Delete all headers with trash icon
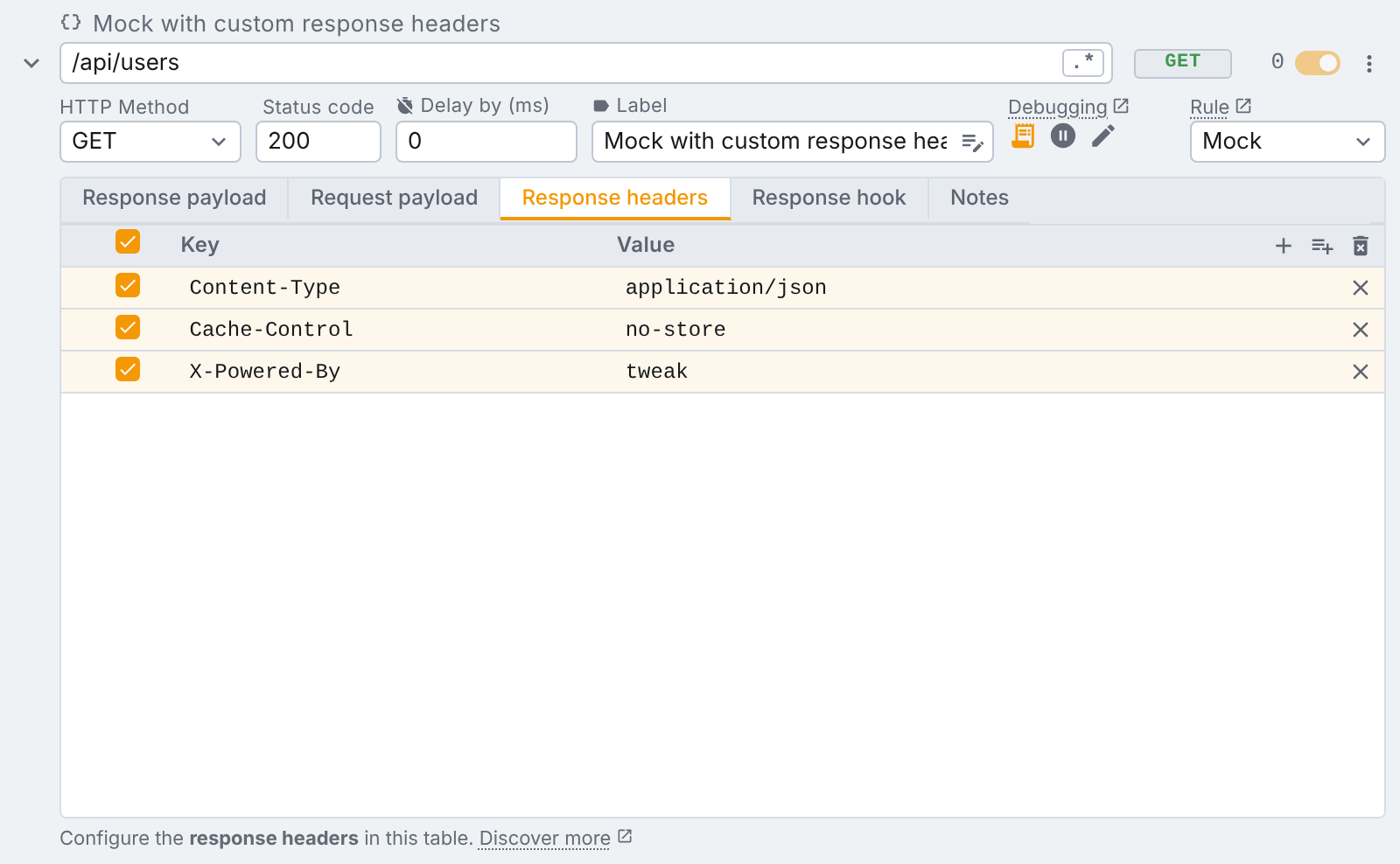This screenshot has height=864, width=1400. (1361, 246)
